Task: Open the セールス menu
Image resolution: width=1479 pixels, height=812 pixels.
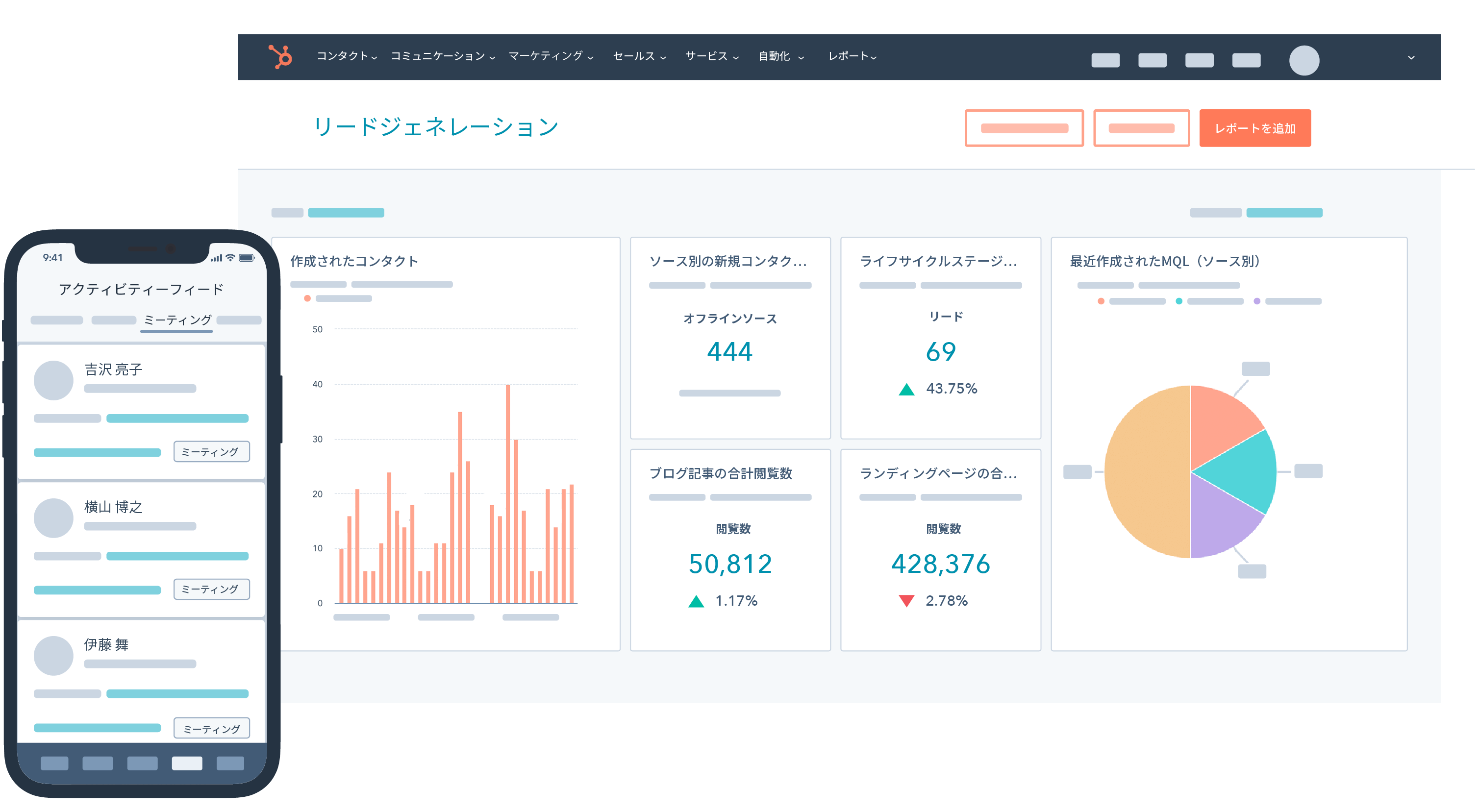Action: tap(639, 56)
